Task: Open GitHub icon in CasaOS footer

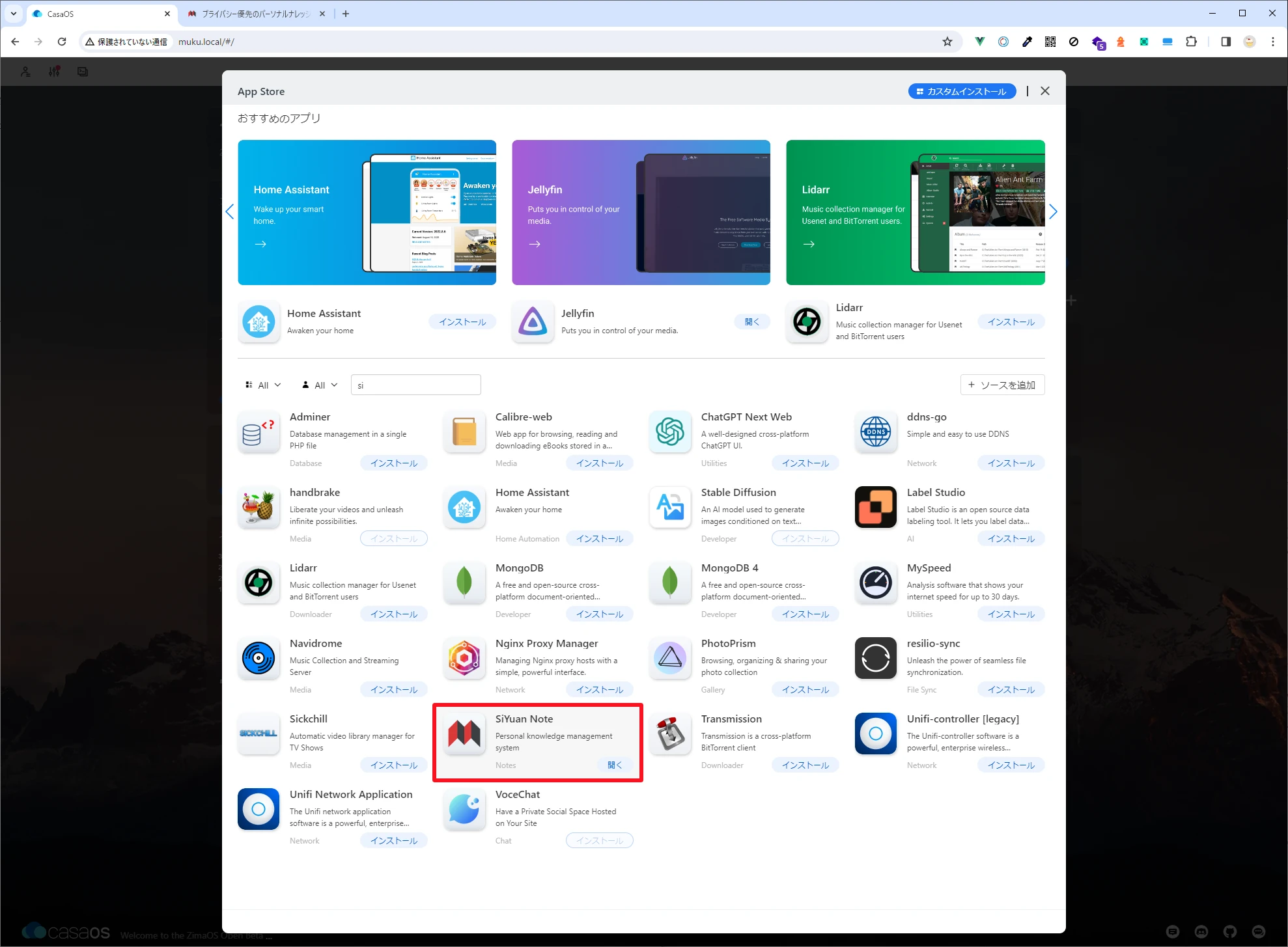Action: click(1230, 931)
